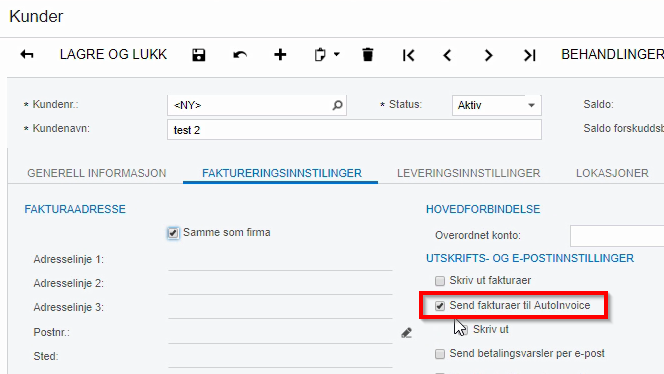Enable Skriv ut fakturaer checkbox
Viewport: 664px width, 374px height.
(x=440, y=281)
